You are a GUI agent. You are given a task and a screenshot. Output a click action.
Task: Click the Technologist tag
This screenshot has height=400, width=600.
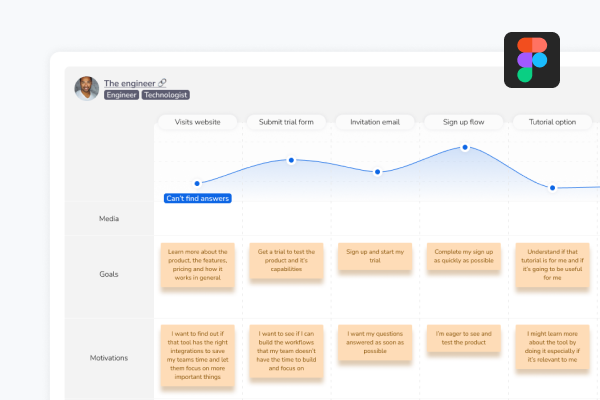(165, 95)
